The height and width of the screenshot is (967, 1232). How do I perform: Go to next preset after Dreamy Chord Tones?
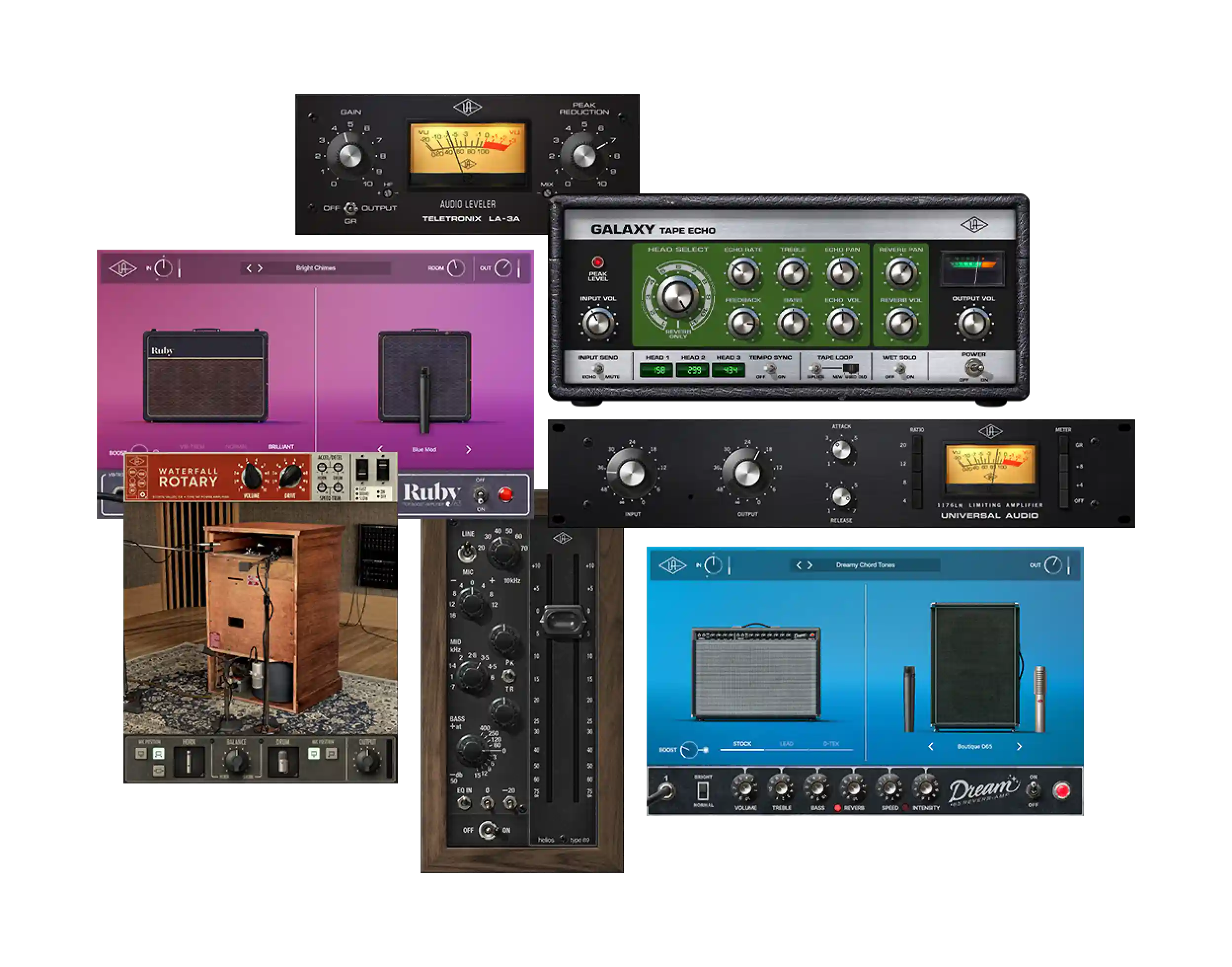tap(810, 565)
